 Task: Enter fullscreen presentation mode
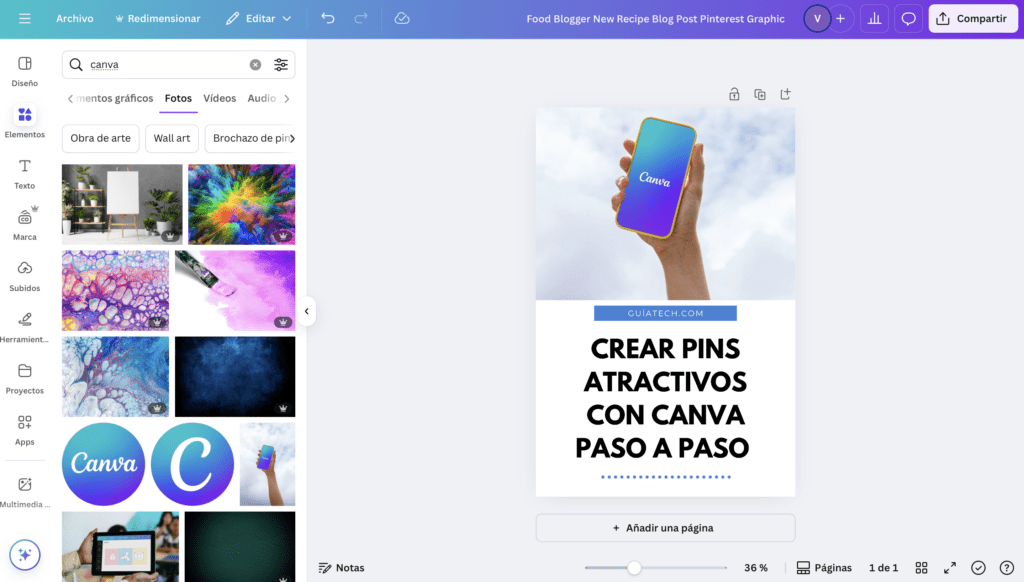[950, 568]
